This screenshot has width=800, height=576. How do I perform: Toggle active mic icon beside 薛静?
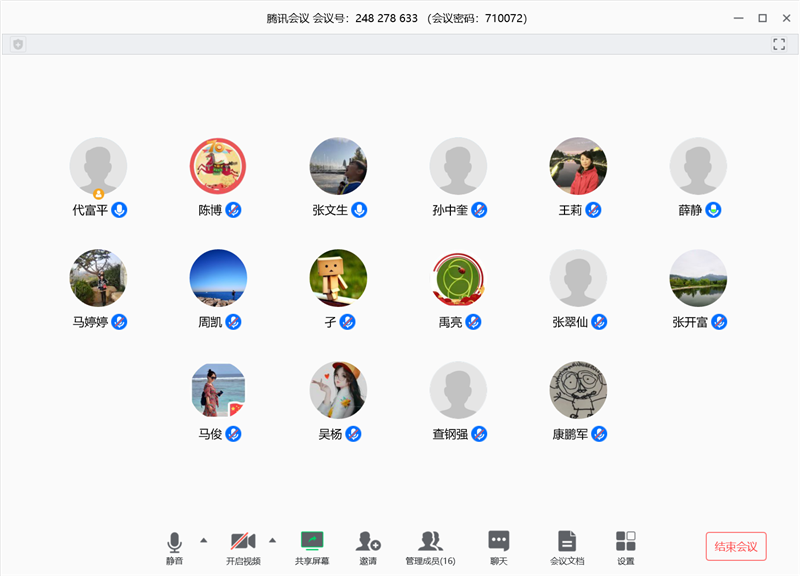pyautogui.click(x=713, y=210)
